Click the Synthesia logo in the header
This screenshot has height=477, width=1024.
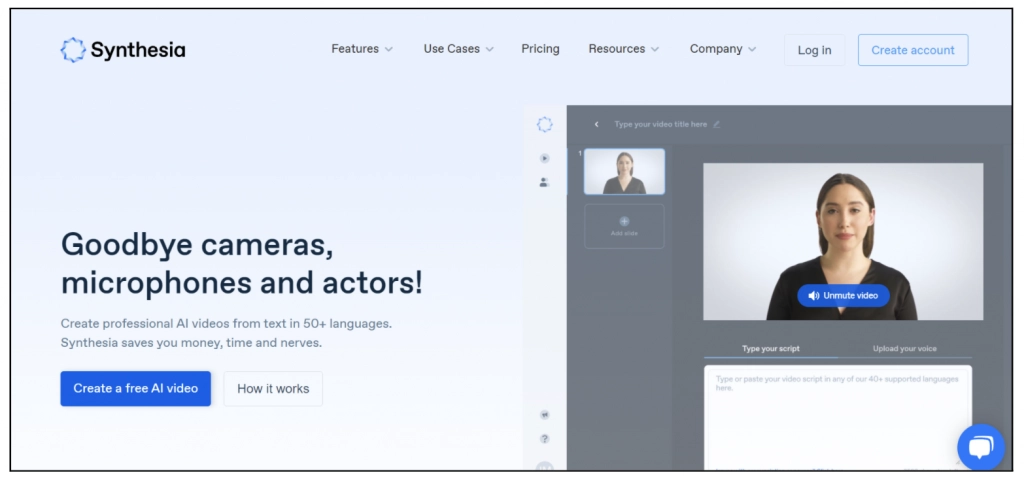(x=123, y=50)
